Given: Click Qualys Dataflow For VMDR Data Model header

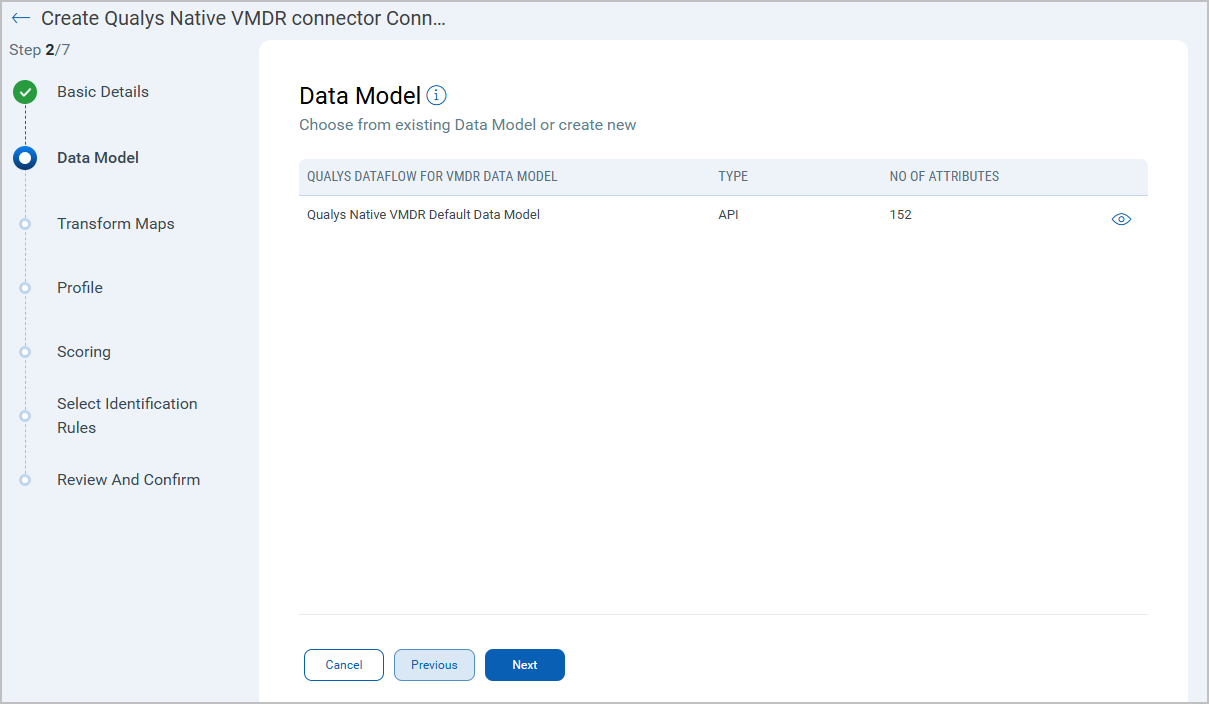Looking at the screenshot, I should pyautogui.click(x=432, y=177).
